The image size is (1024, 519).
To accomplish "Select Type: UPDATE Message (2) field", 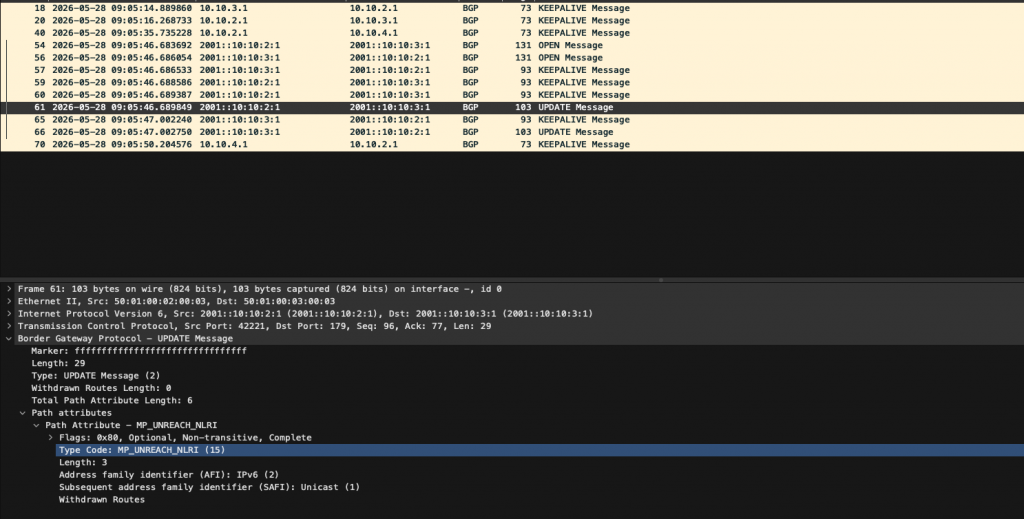I will coord(95,375).
